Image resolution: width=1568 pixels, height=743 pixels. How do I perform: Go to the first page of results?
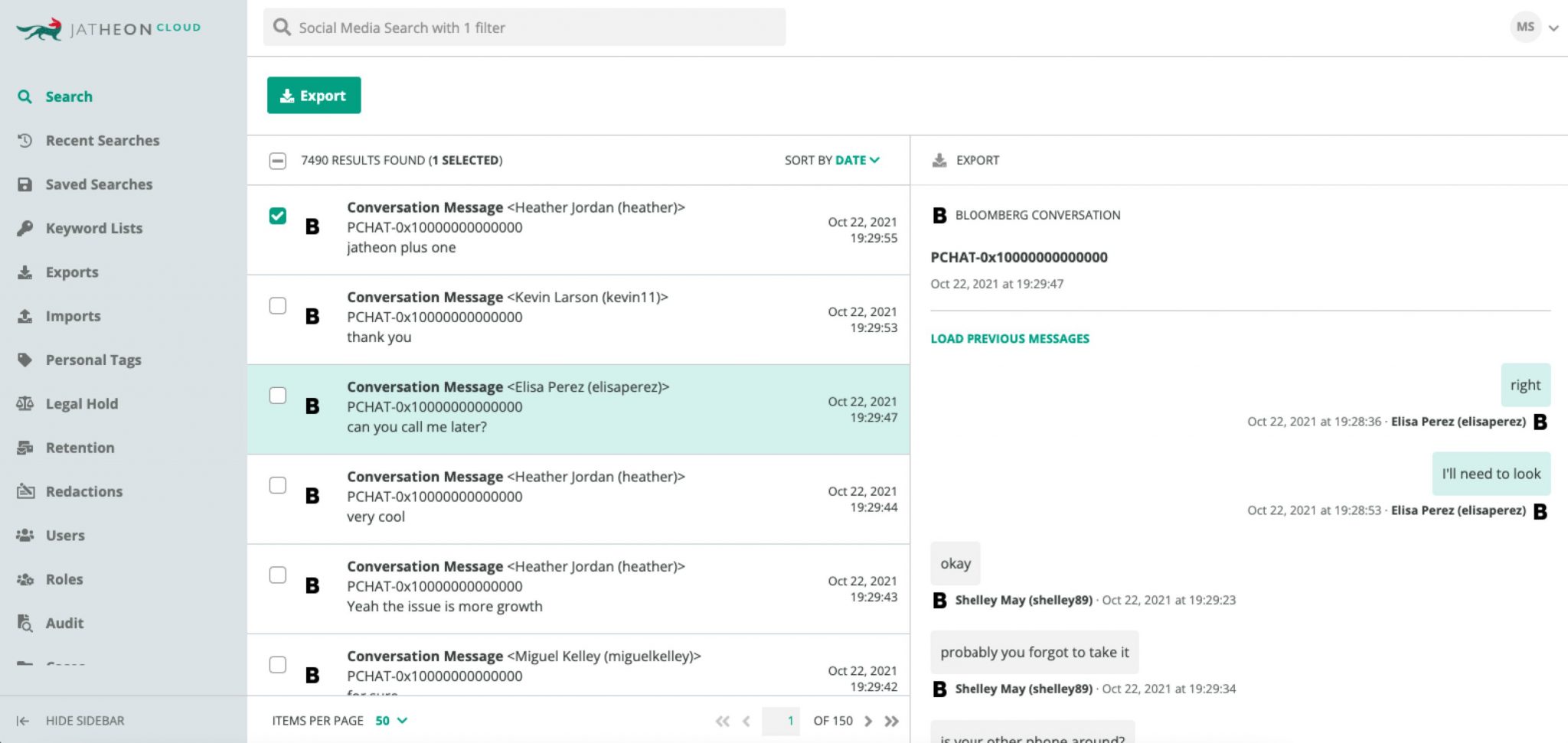(x=722, y=721)
